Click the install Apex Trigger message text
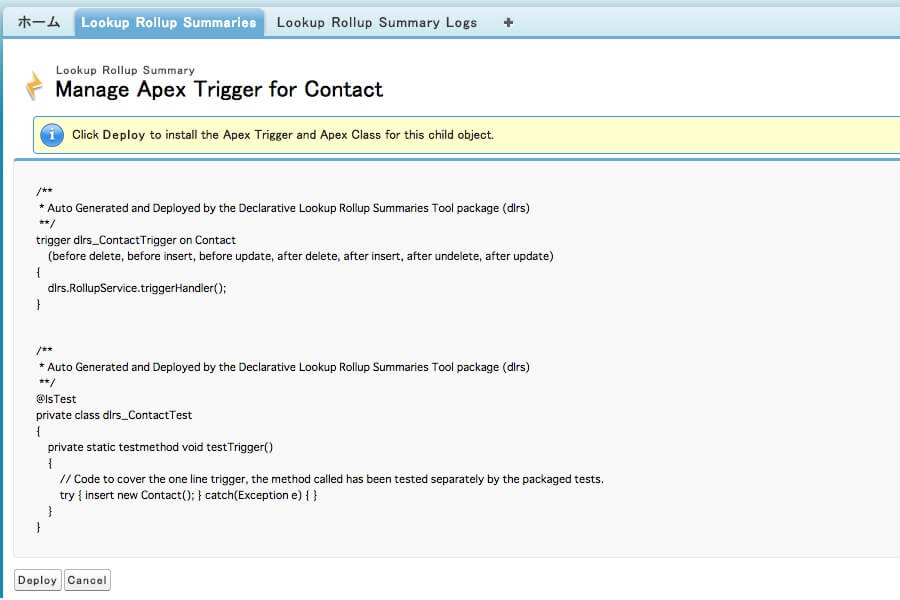The width and height of the screenshot is (900, 600). click(x=283, y=135)
